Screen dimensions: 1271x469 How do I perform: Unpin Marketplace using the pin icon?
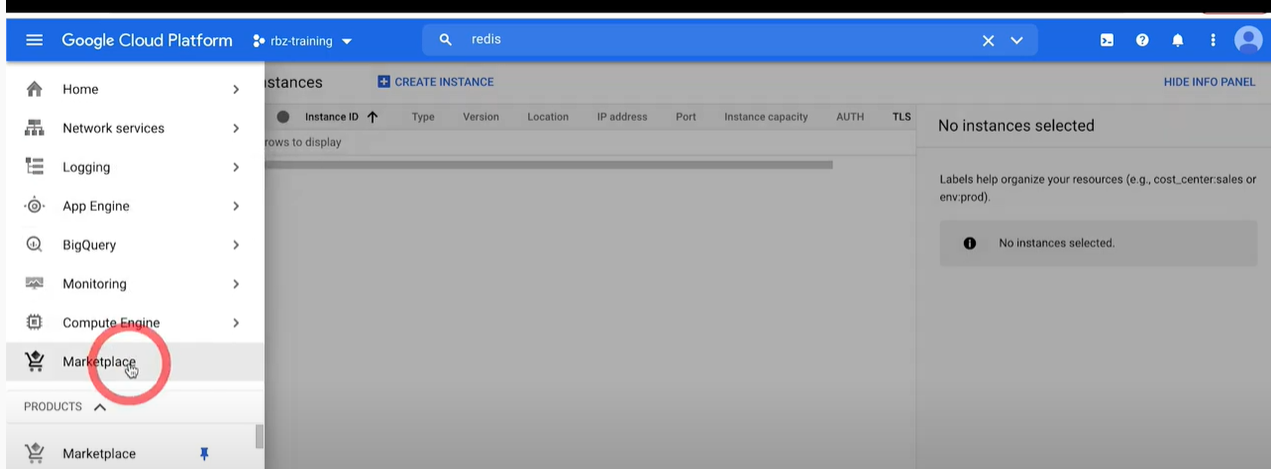[x=204, y=453]
